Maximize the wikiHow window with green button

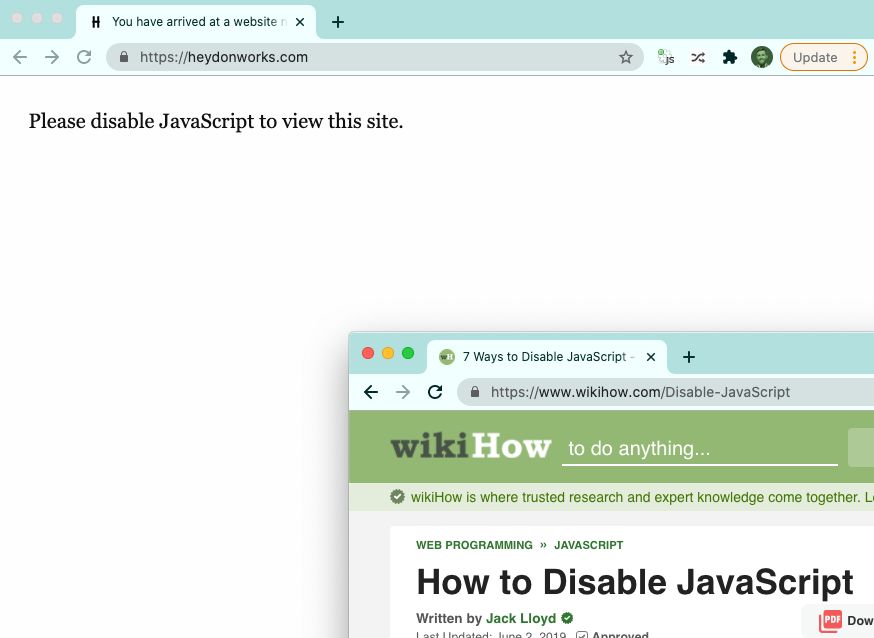coord(408,353)
